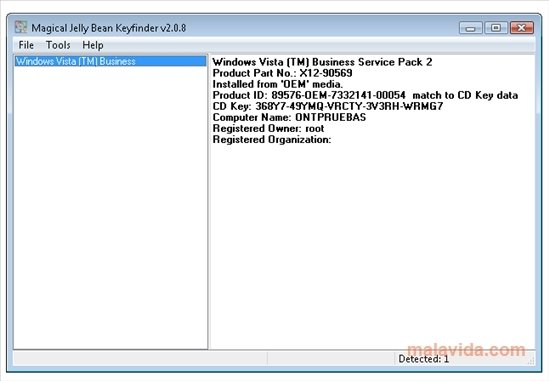Viewport: 549px width, 381px height.
Task: Open the File menu
Action: pos(26,45)
